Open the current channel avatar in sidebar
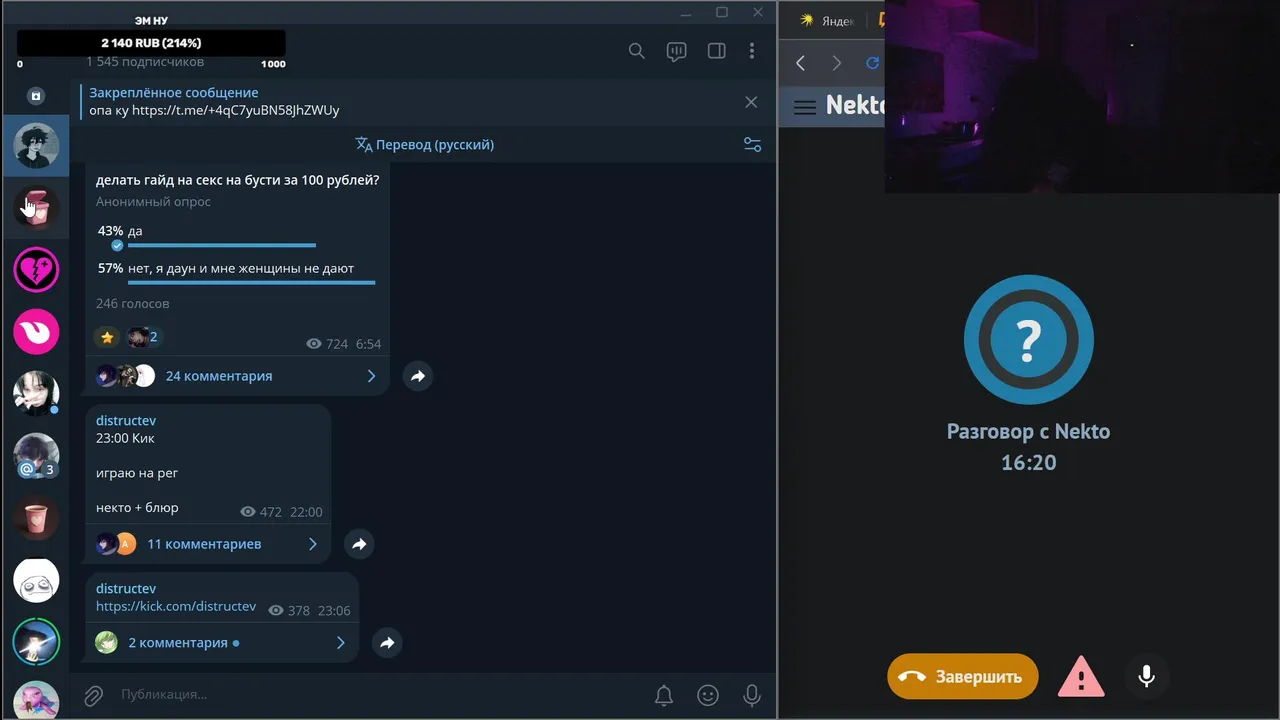The height and width of the screenshot is (720, 1280). (x=36, y=146)
